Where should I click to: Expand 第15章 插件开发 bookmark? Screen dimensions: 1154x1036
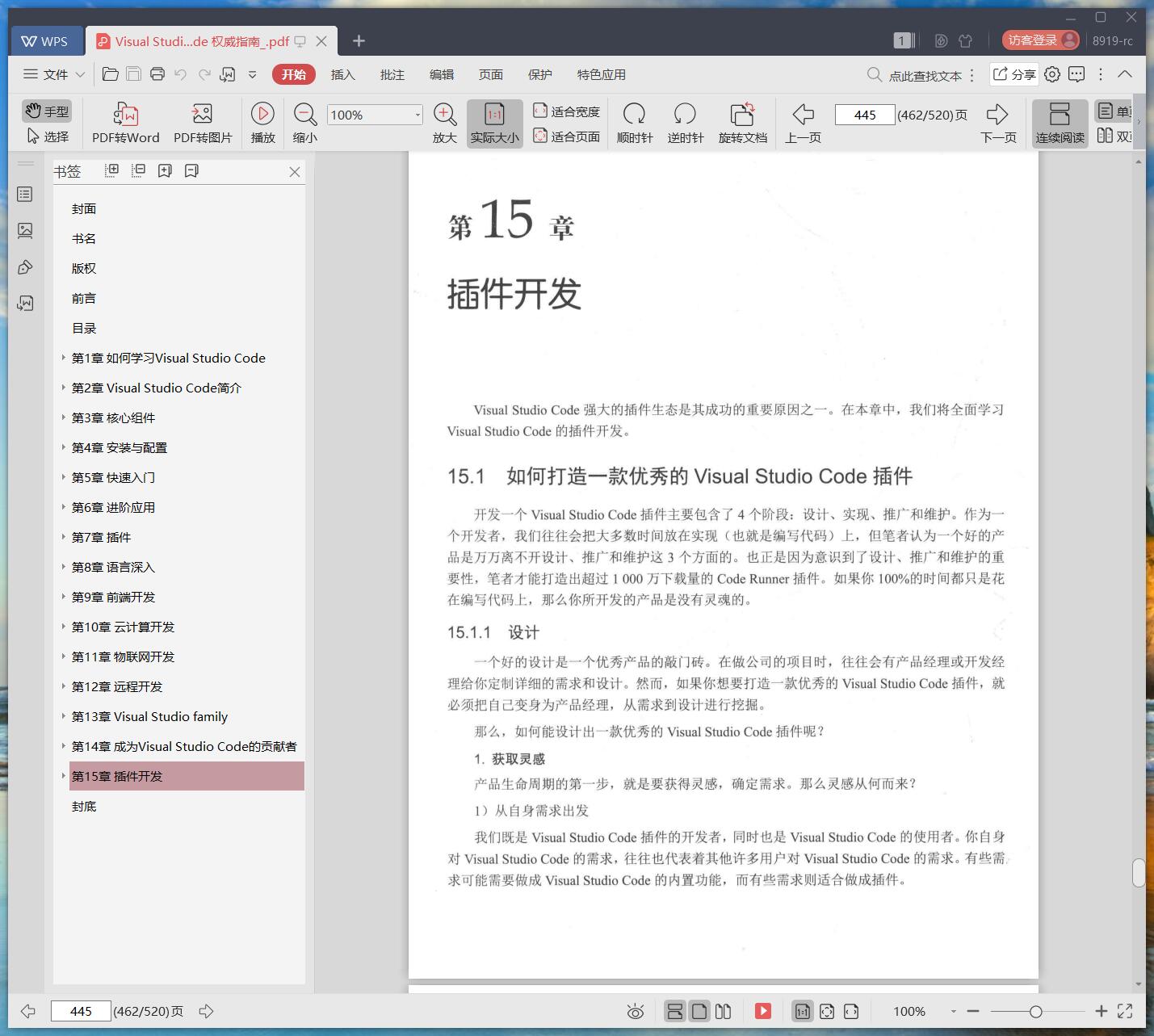[x=64, y=775]
